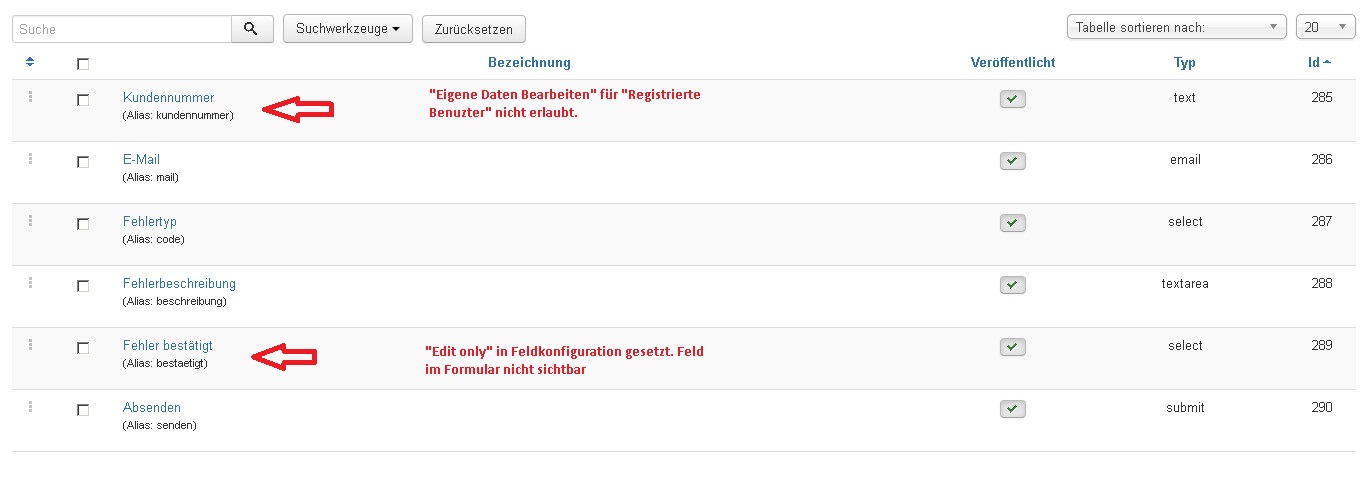Open the Fehlerbeschreibung field link
The height and width of the screenshot is (481, 1370).
179,283
